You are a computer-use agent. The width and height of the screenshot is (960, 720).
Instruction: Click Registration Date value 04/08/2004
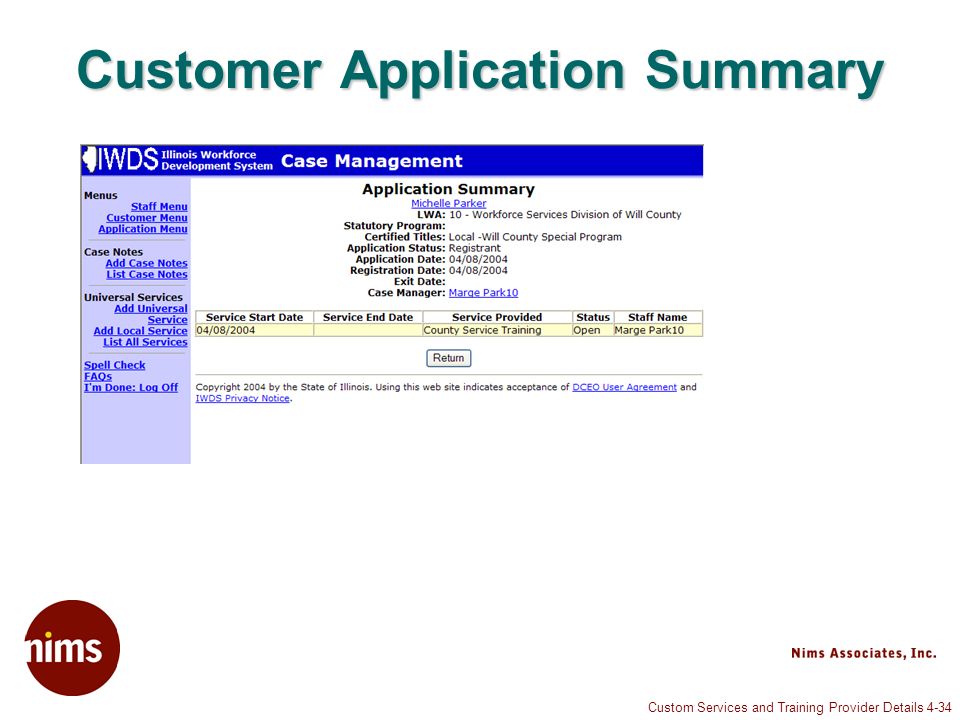(478, 270)
